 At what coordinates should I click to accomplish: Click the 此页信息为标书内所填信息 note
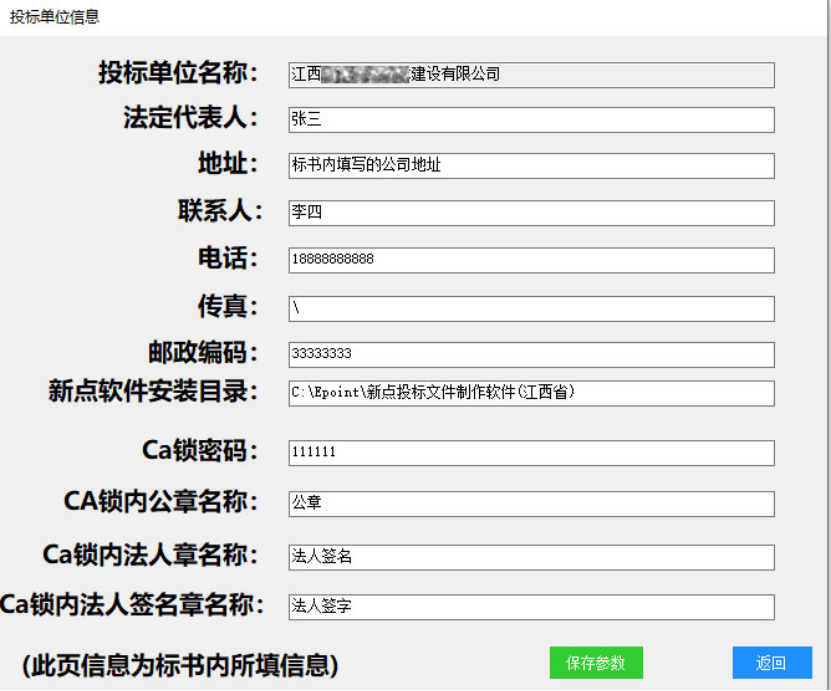point(180,664)
